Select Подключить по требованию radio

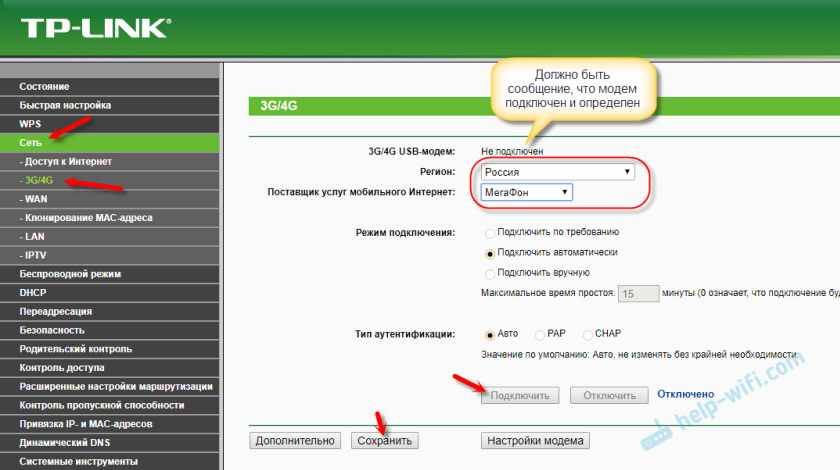click(489, 233)
